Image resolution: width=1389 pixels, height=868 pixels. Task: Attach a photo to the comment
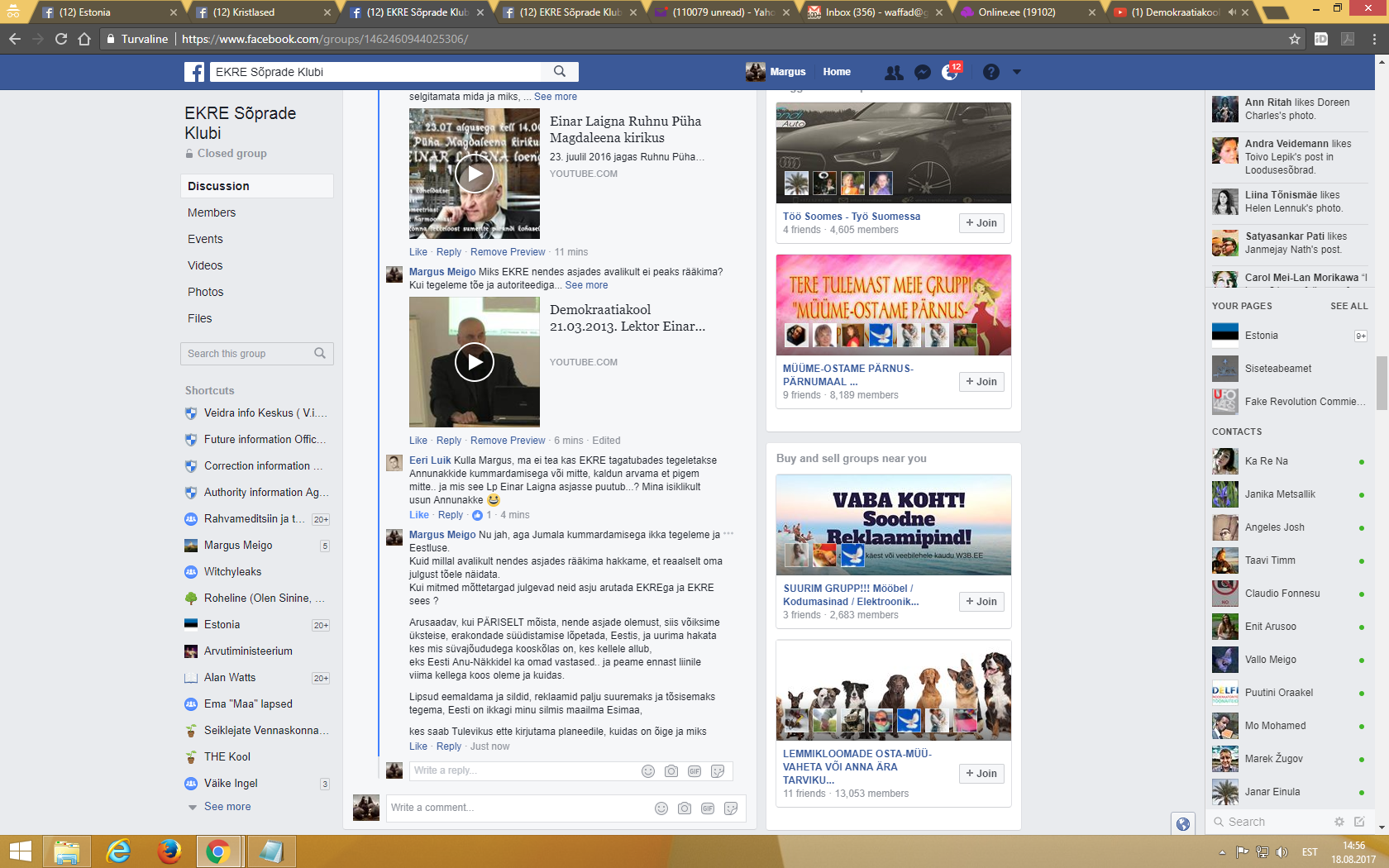click(685, 808)
